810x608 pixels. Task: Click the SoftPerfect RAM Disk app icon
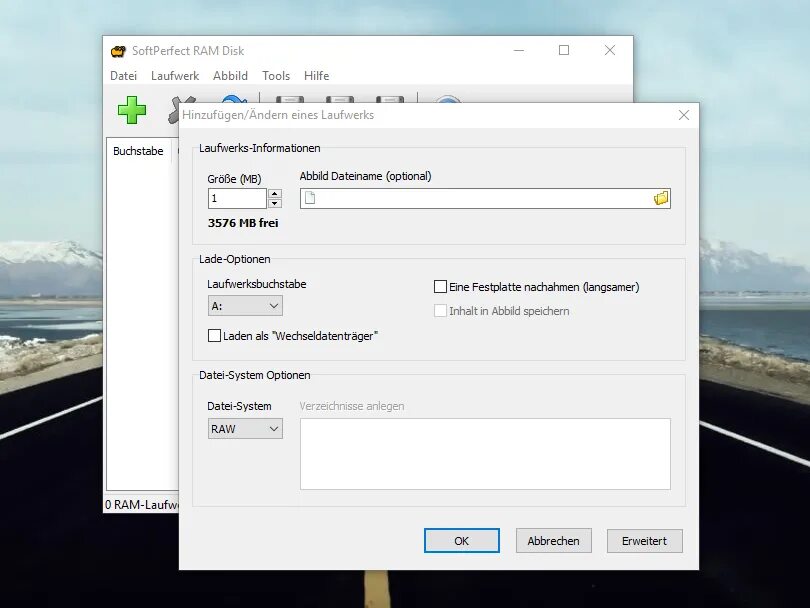(118, 51)
